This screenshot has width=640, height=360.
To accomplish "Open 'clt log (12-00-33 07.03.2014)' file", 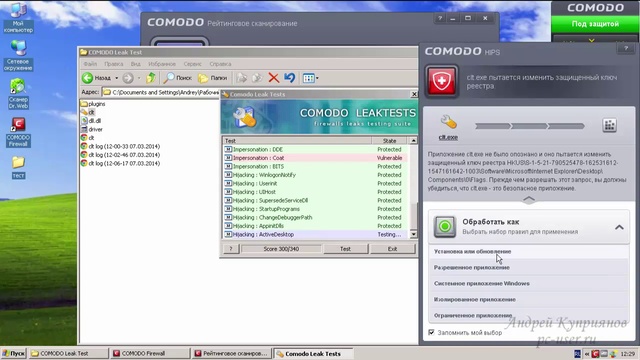I will pyautogui.click(x=120, y=146).
